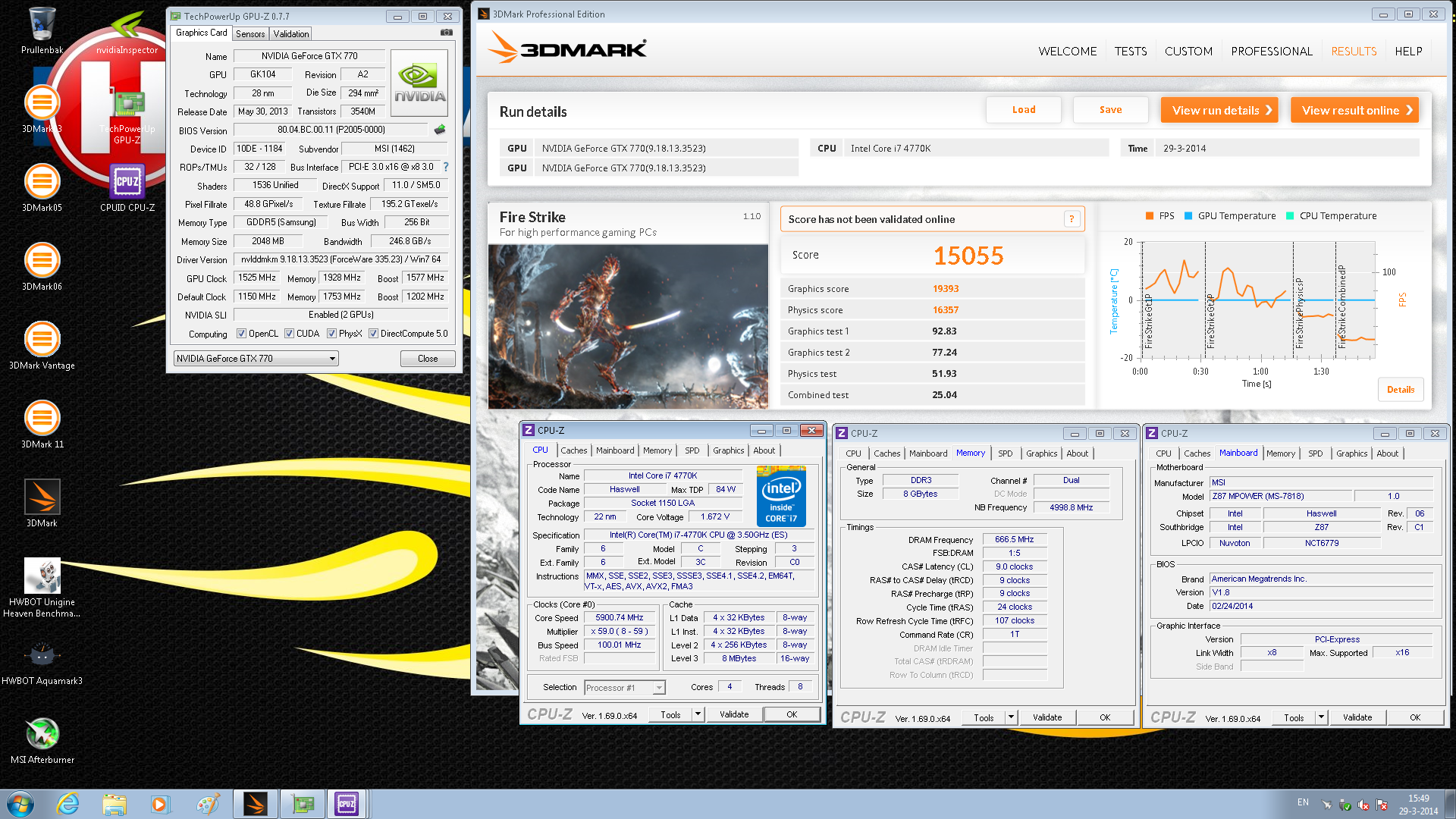Open SPD tab in CPU-Z Memory window
Screen dimensions: 1456x819
point(1005,453)
